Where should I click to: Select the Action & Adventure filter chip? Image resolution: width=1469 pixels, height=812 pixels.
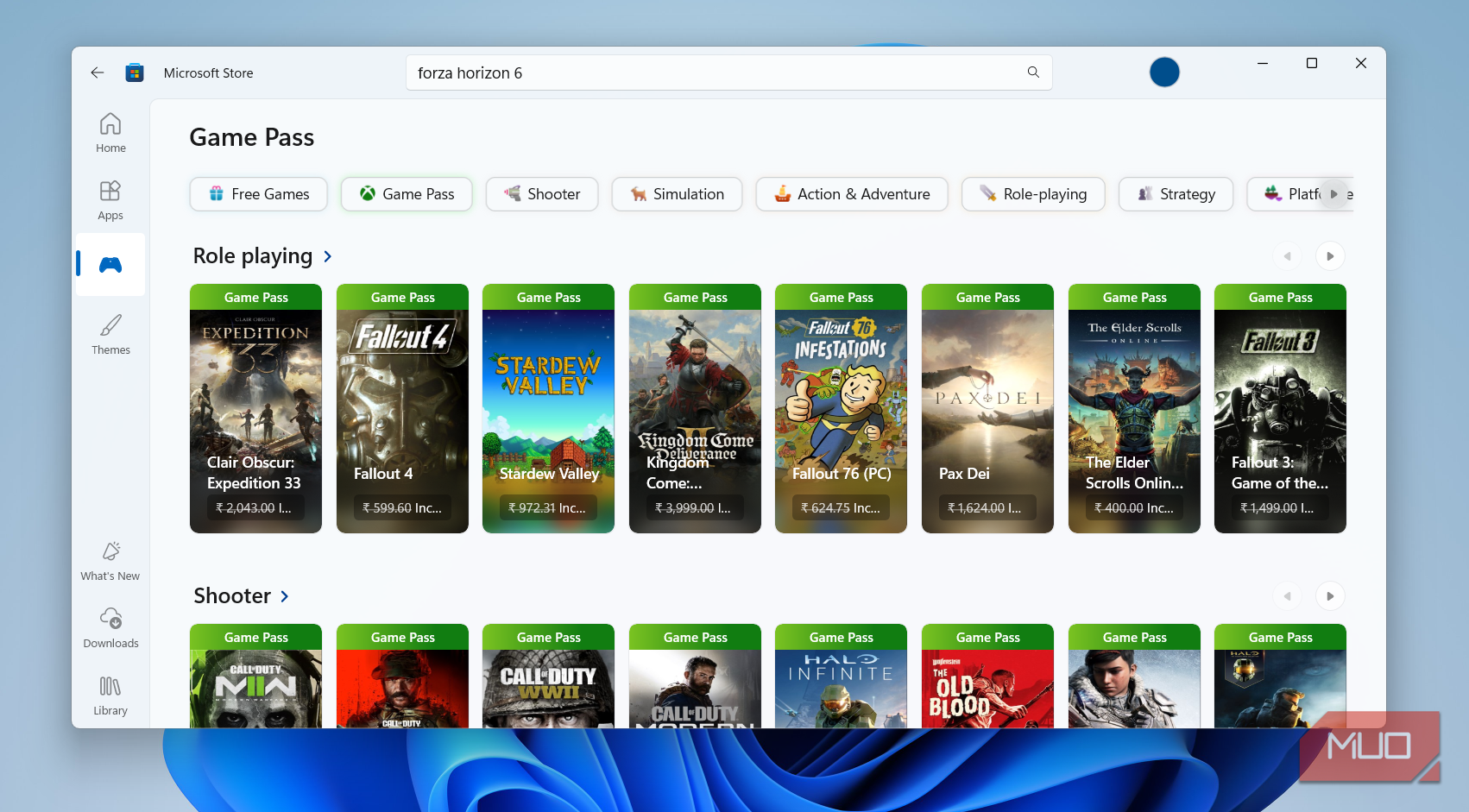[x=852, y=194]
